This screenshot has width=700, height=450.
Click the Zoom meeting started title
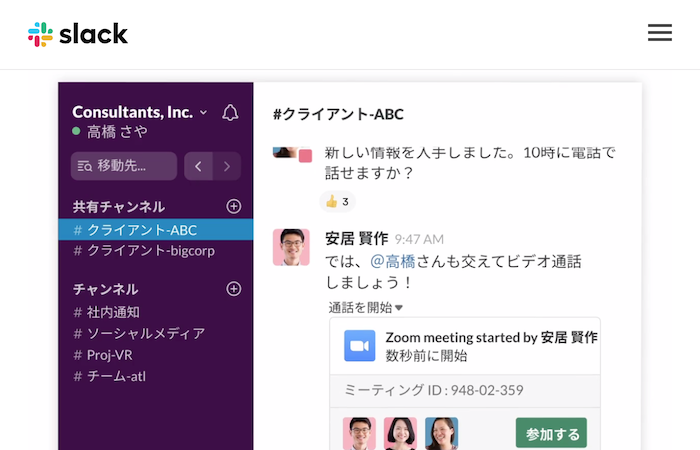[x=492, y=338]
